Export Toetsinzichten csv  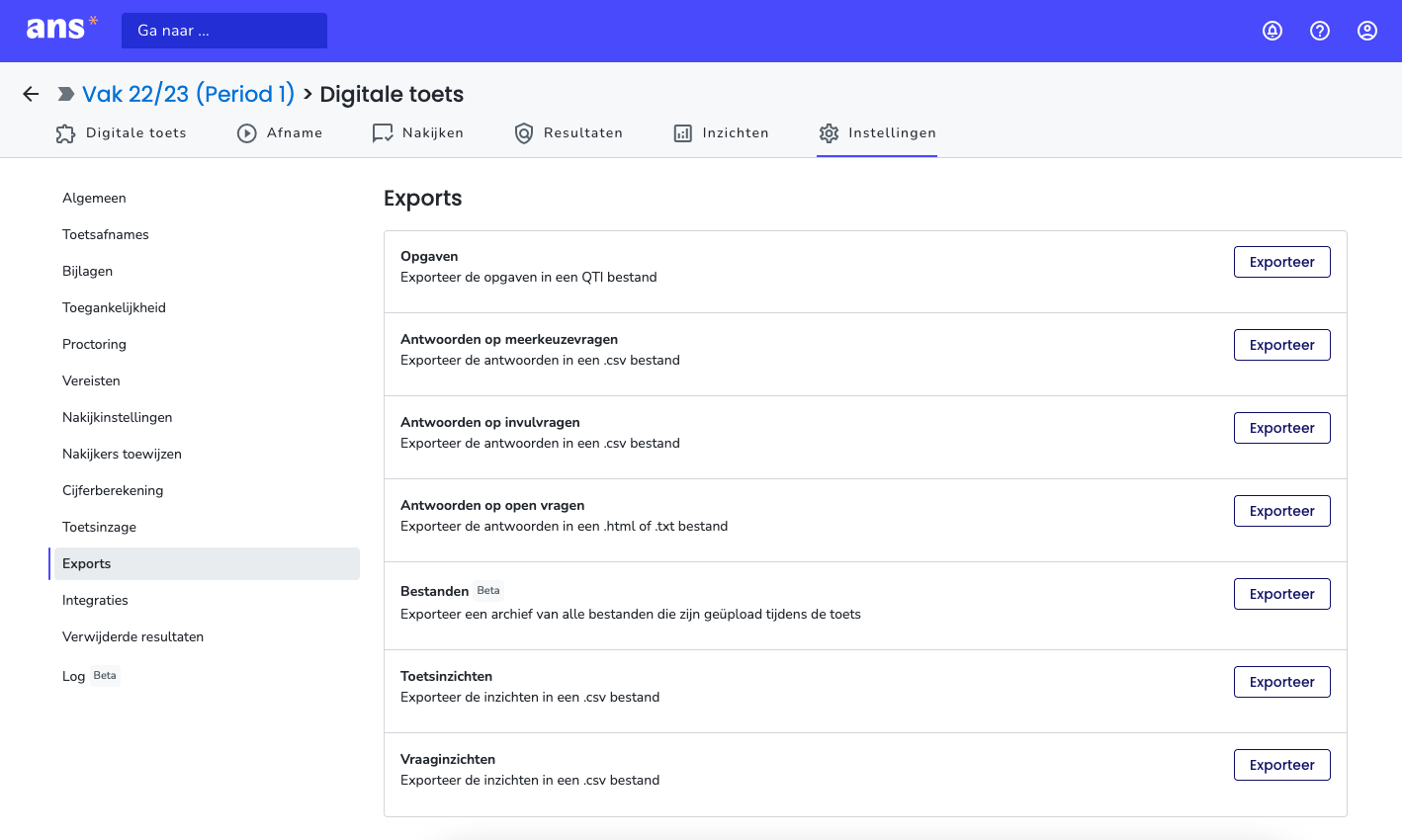point(1281,682)
